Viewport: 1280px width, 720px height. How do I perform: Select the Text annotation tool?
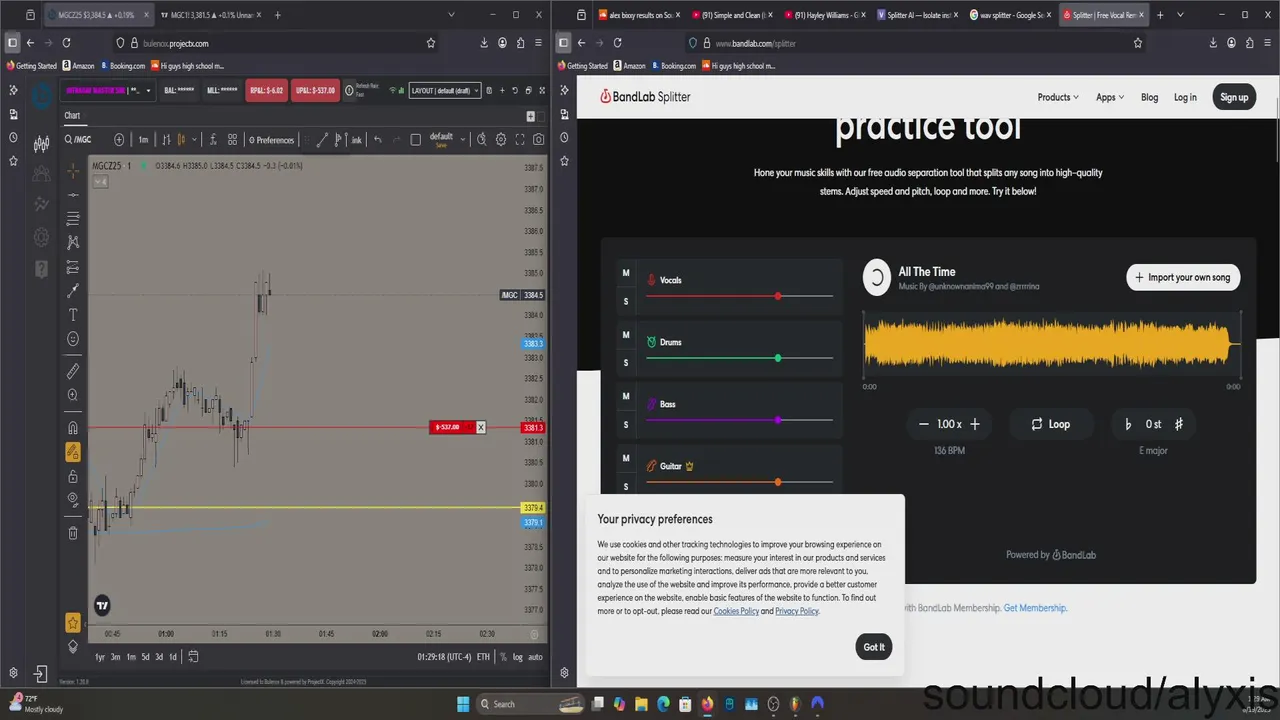click(73, 315)
